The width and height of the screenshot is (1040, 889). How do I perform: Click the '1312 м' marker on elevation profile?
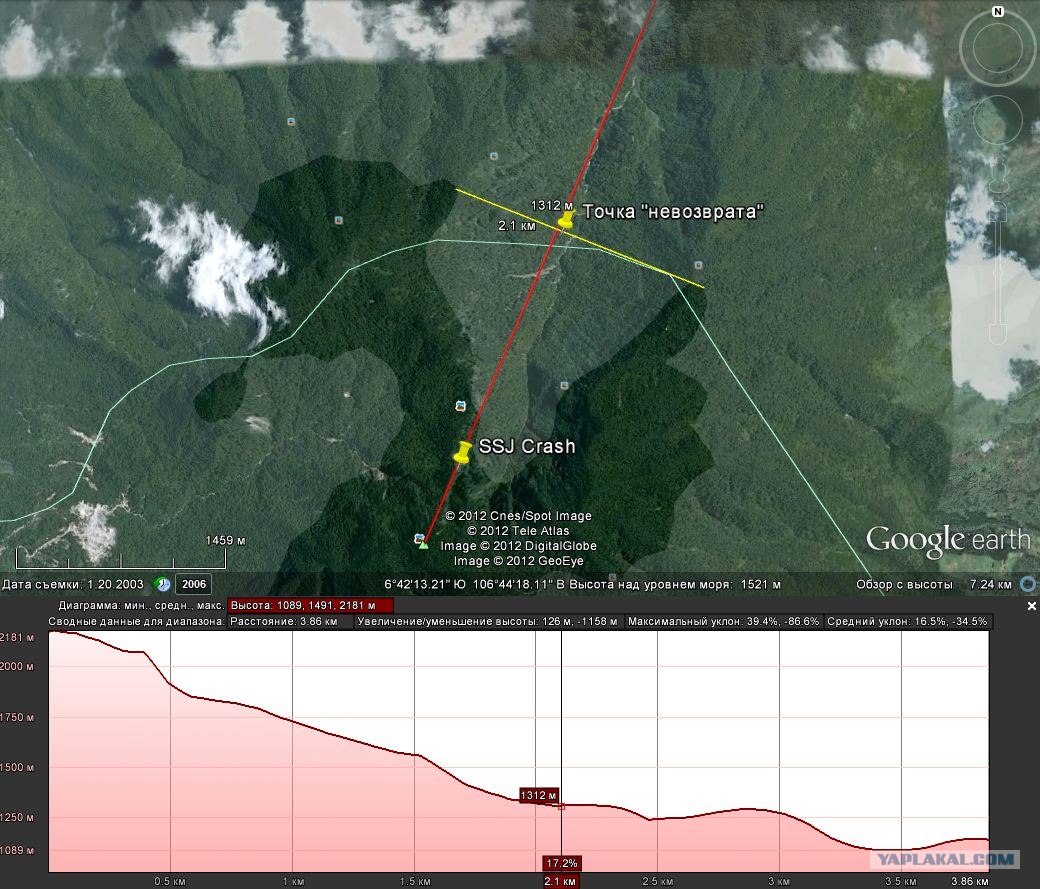tap(539, 795)
